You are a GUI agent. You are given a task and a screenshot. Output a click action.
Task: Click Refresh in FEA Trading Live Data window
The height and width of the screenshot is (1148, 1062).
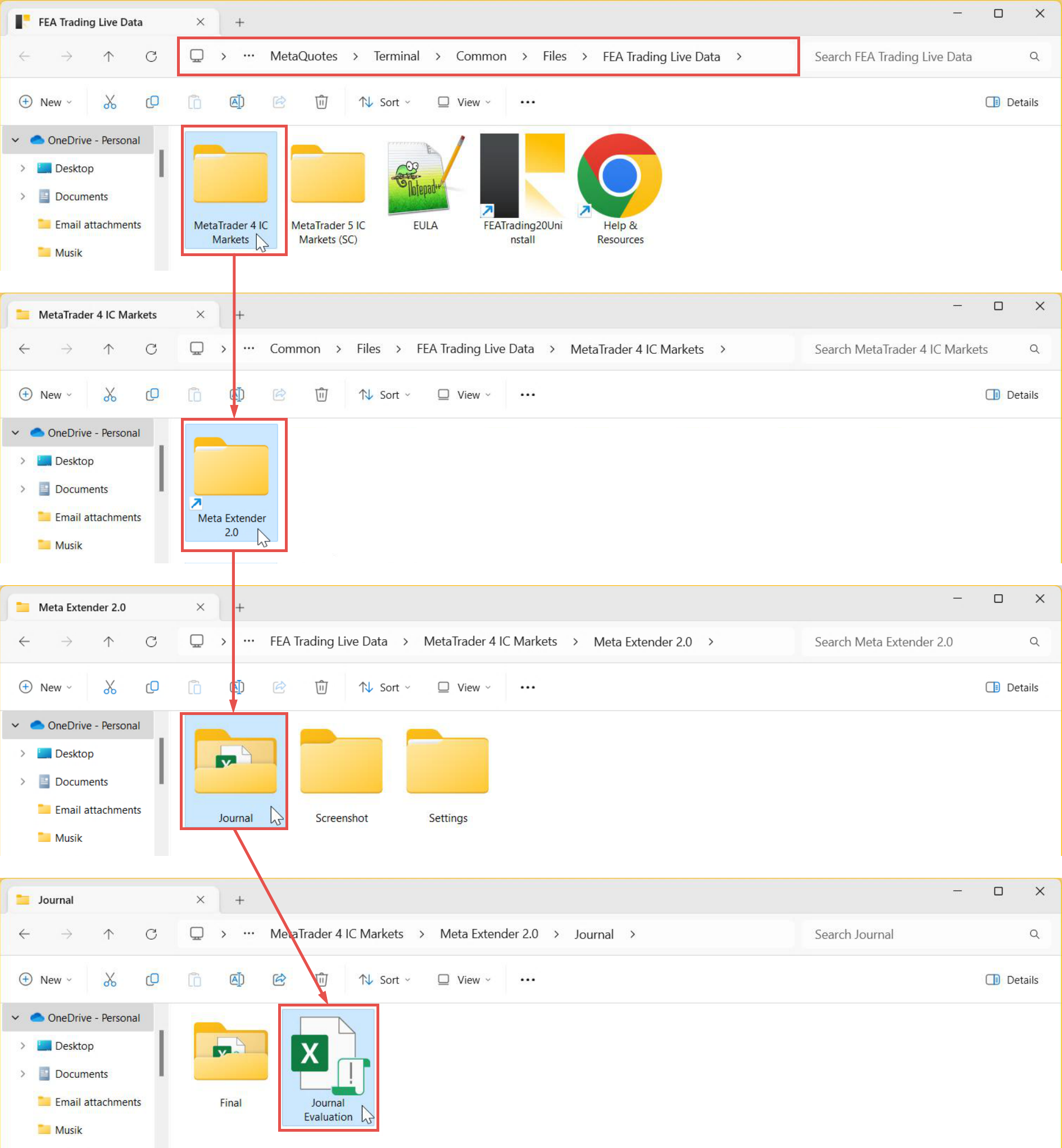click(x=151, y=56)
